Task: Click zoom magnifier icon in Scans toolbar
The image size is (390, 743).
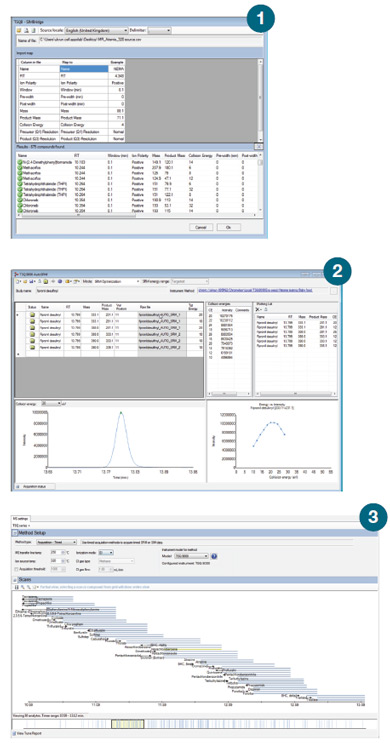Action: tap(22, 587)
